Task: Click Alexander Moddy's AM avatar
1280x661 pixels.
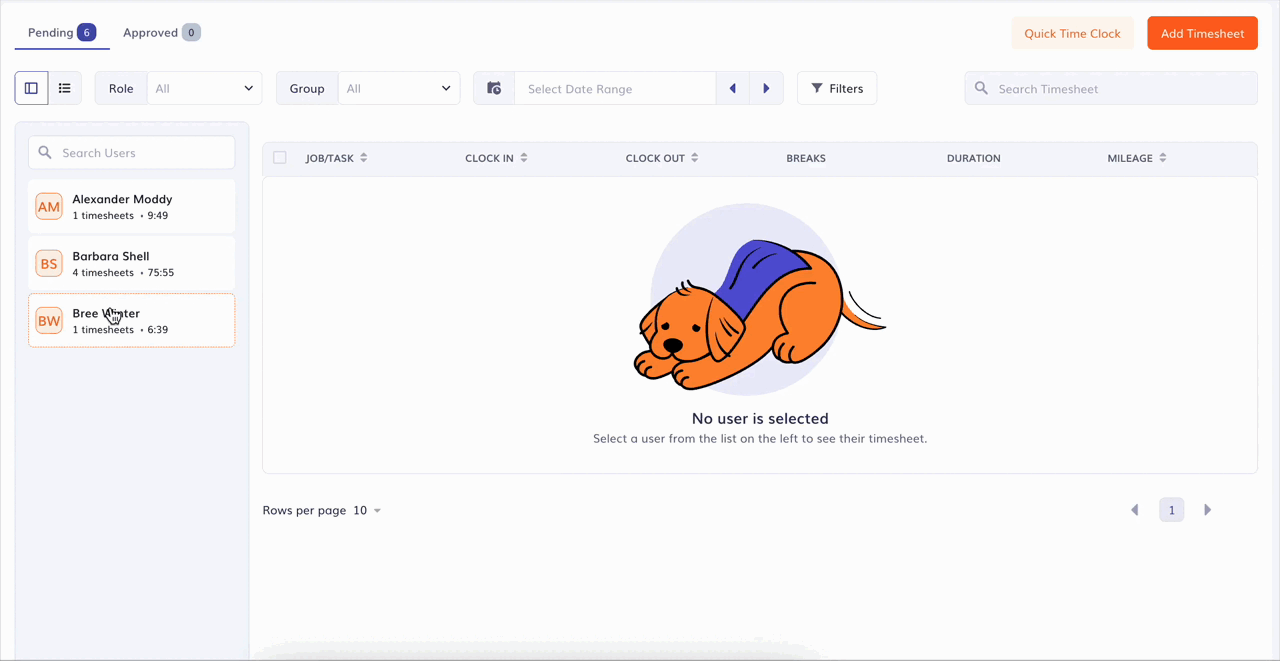Action: click(x=49, y=206)
